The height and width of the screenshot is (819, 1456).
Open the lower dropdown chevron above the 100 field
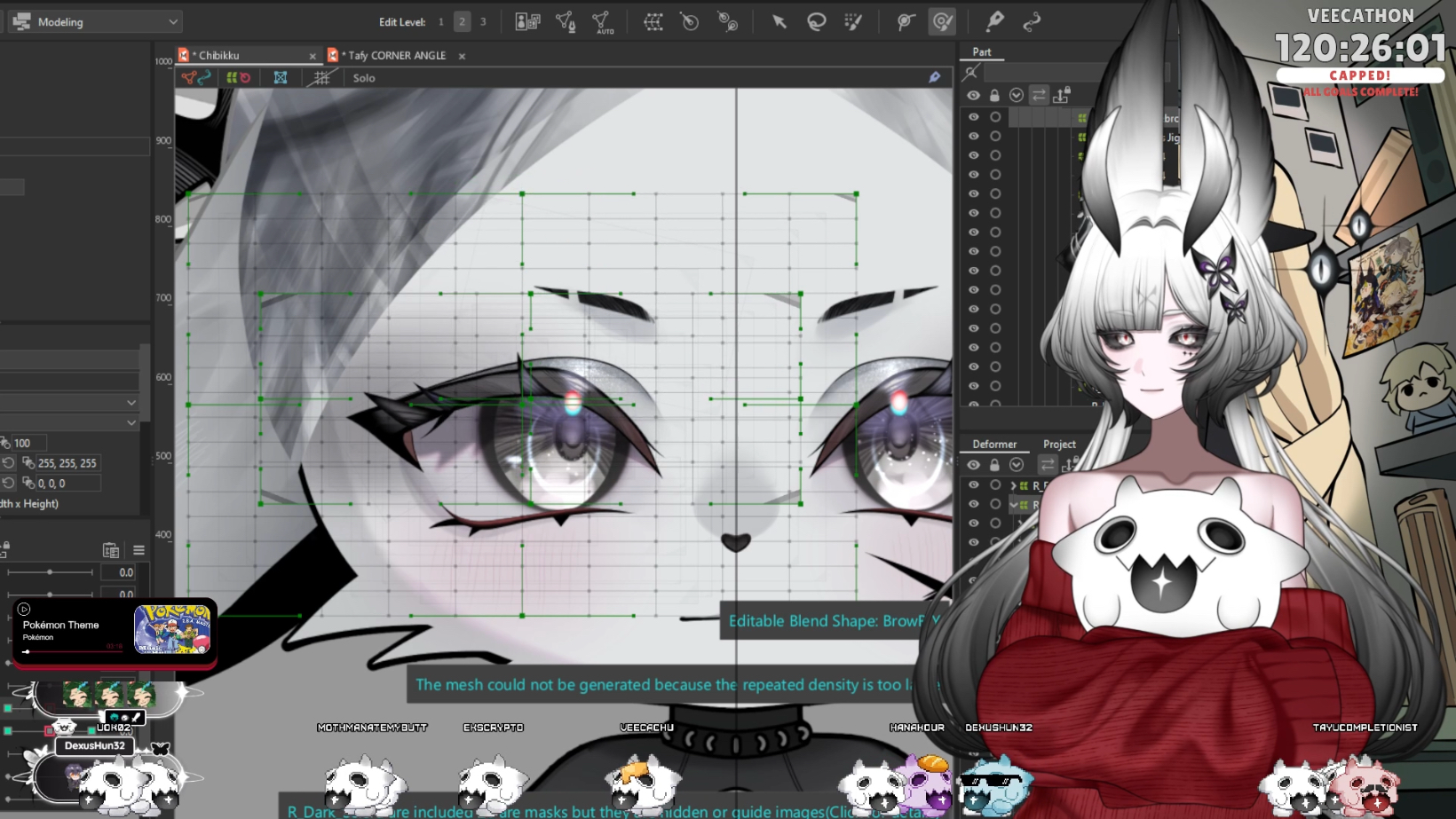(131, 423)
